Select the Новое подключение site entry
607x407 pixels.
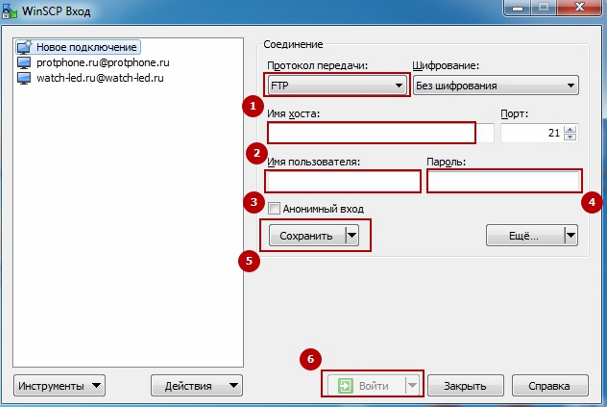(x=85, y=47)
